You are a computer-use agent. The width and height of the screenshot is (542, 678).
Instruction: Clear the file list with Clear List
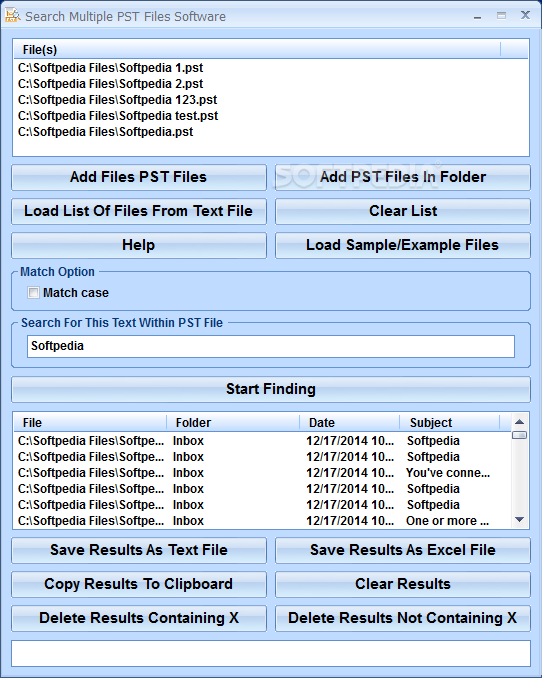403,211
